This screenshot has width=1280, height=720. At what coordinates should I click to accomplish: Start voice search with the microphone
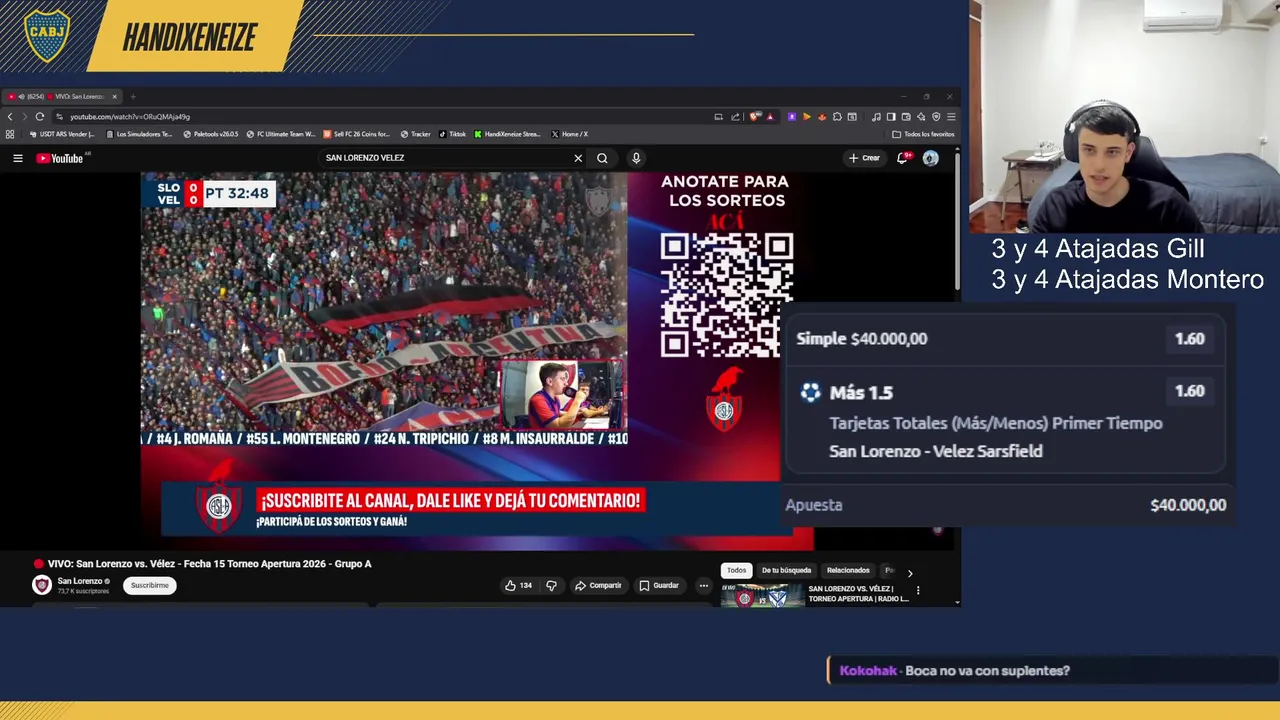[636, 158]
